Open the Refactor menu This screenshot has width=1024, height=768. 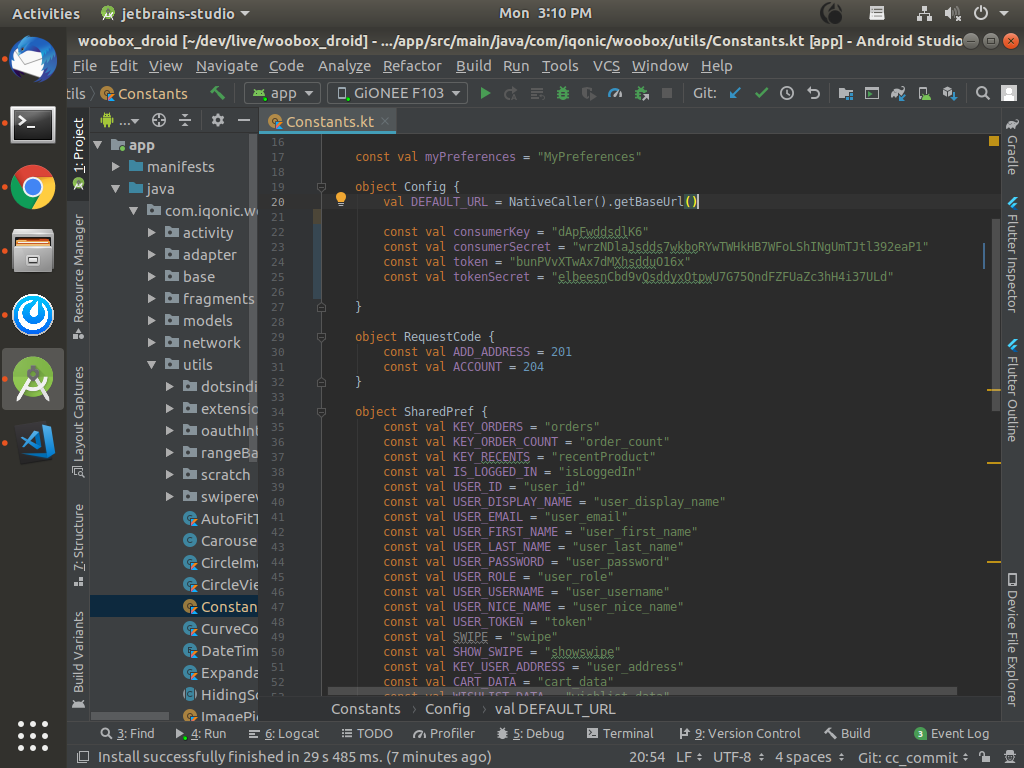tap(412, 66)
